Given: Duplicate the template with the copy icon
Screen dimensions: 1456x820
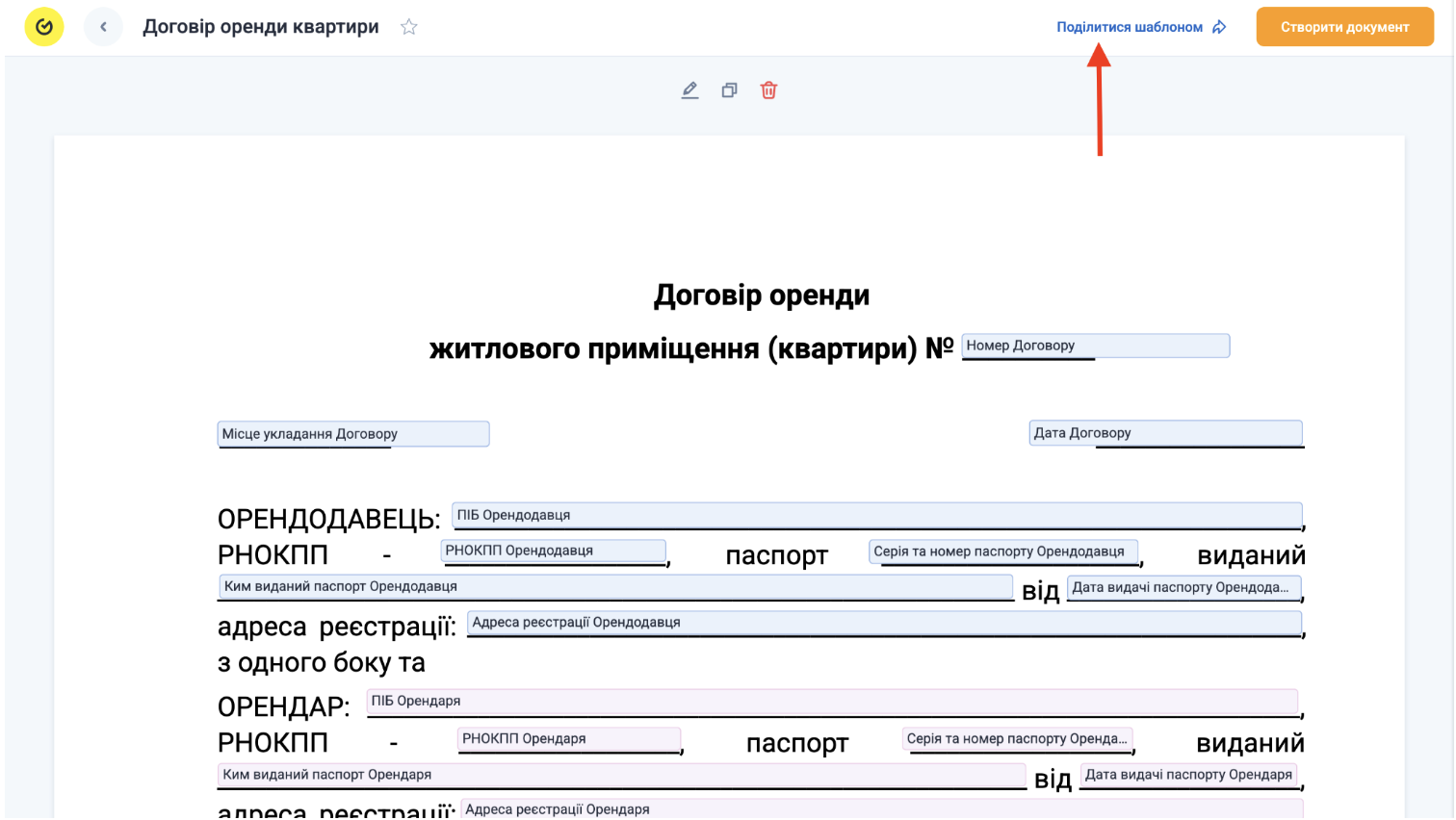Looking at the screenshot, I should (x=729, y=90).
